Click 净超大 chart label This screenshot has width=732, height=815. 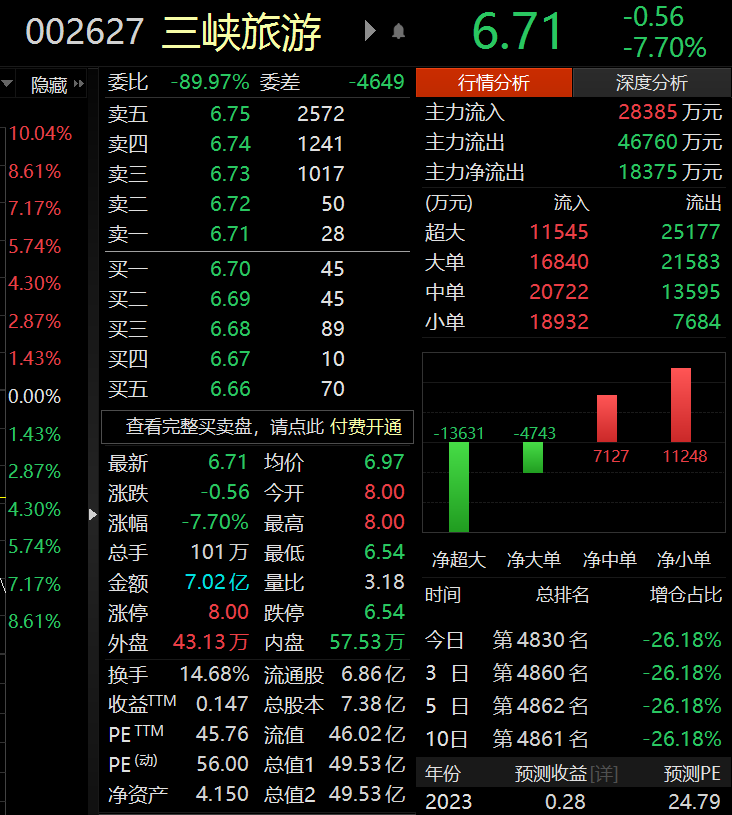(x=459, y=560)
